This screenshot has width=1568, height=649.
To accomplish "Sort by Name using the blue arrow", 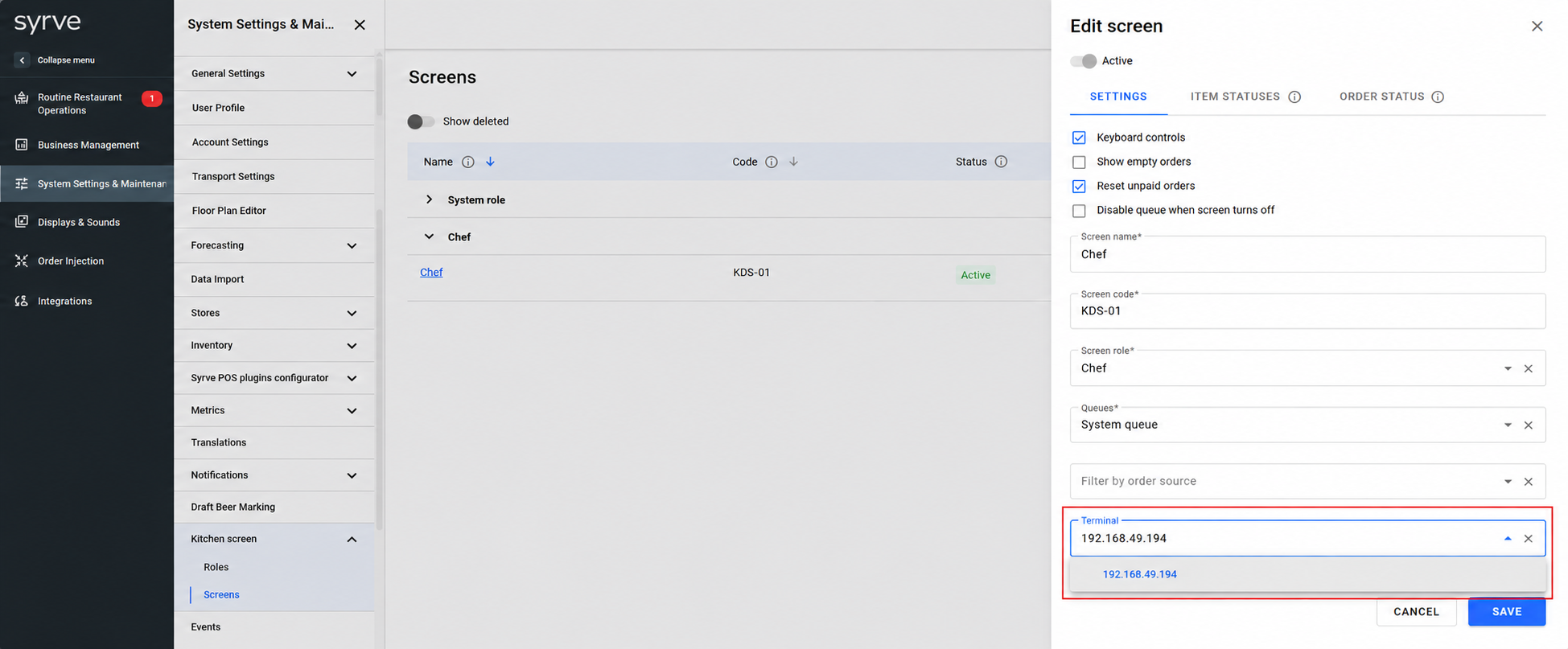I will 490,162.
